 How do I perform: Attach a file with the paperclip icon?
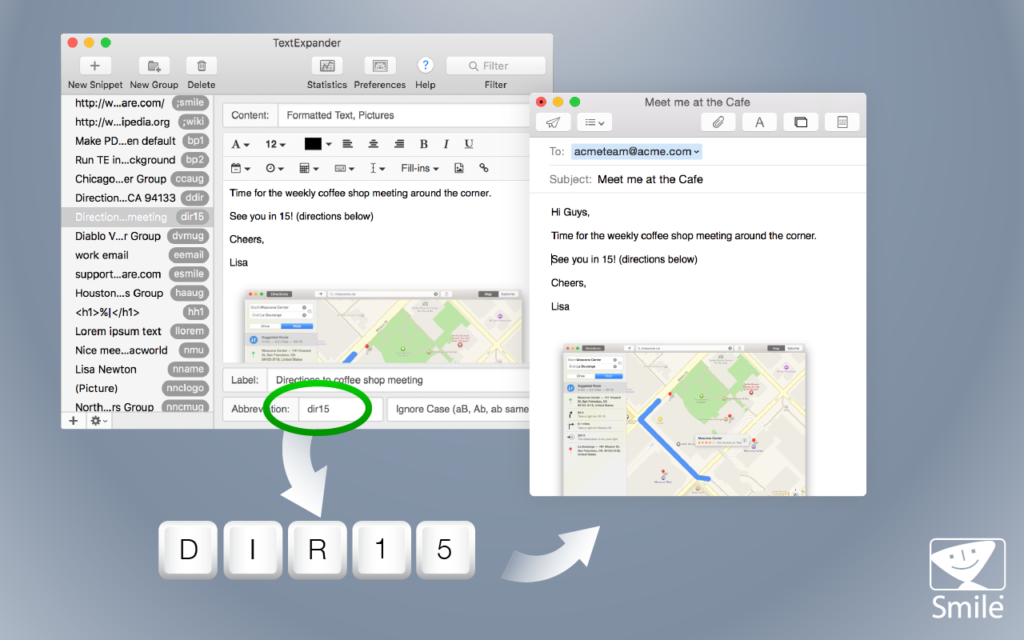[x=718, y=121]
